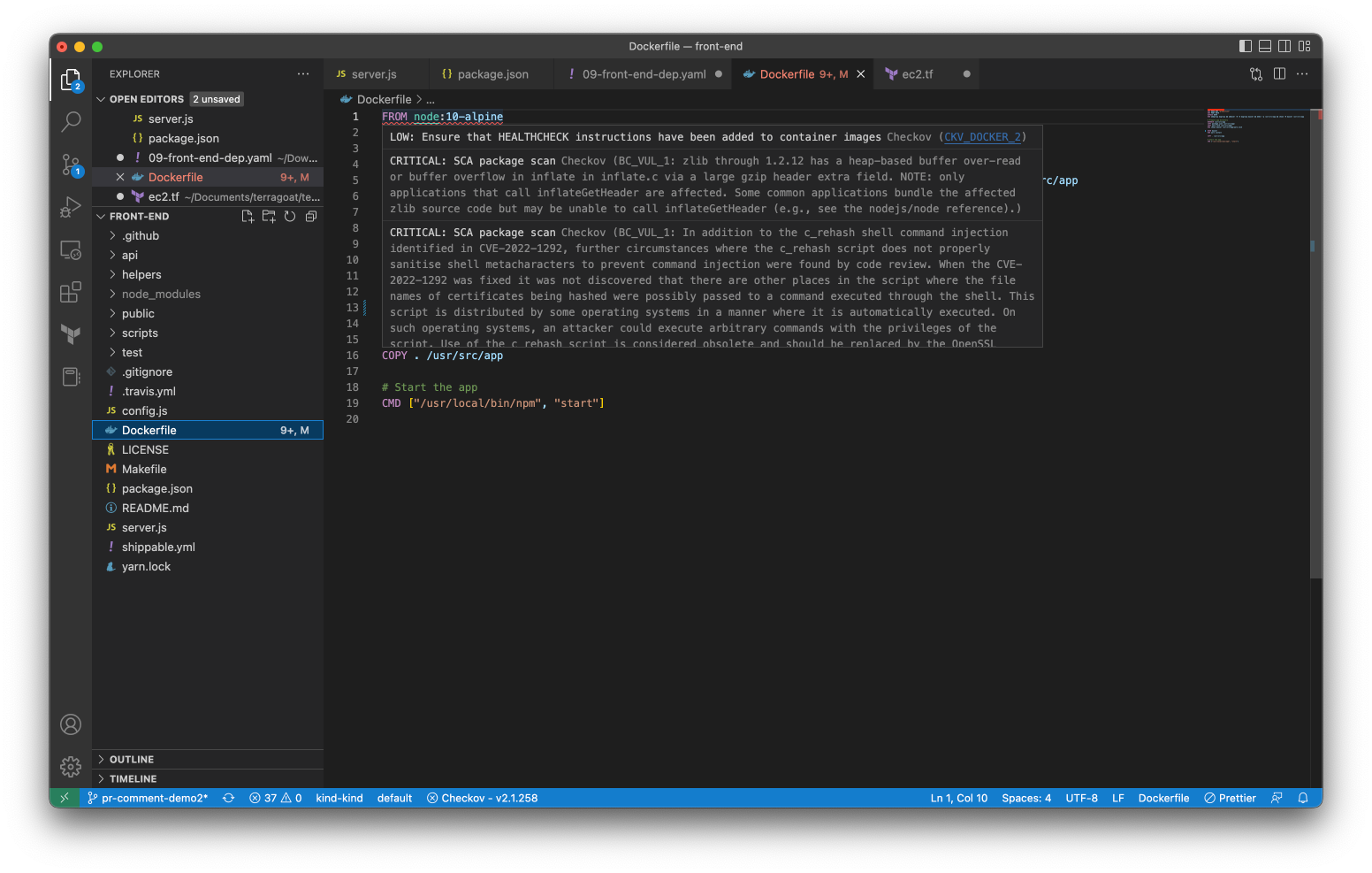Viewport: 1372px width, 873px height.
Task: Toggle the secondary side bar layout button
Action: (x=1284, y=46)
